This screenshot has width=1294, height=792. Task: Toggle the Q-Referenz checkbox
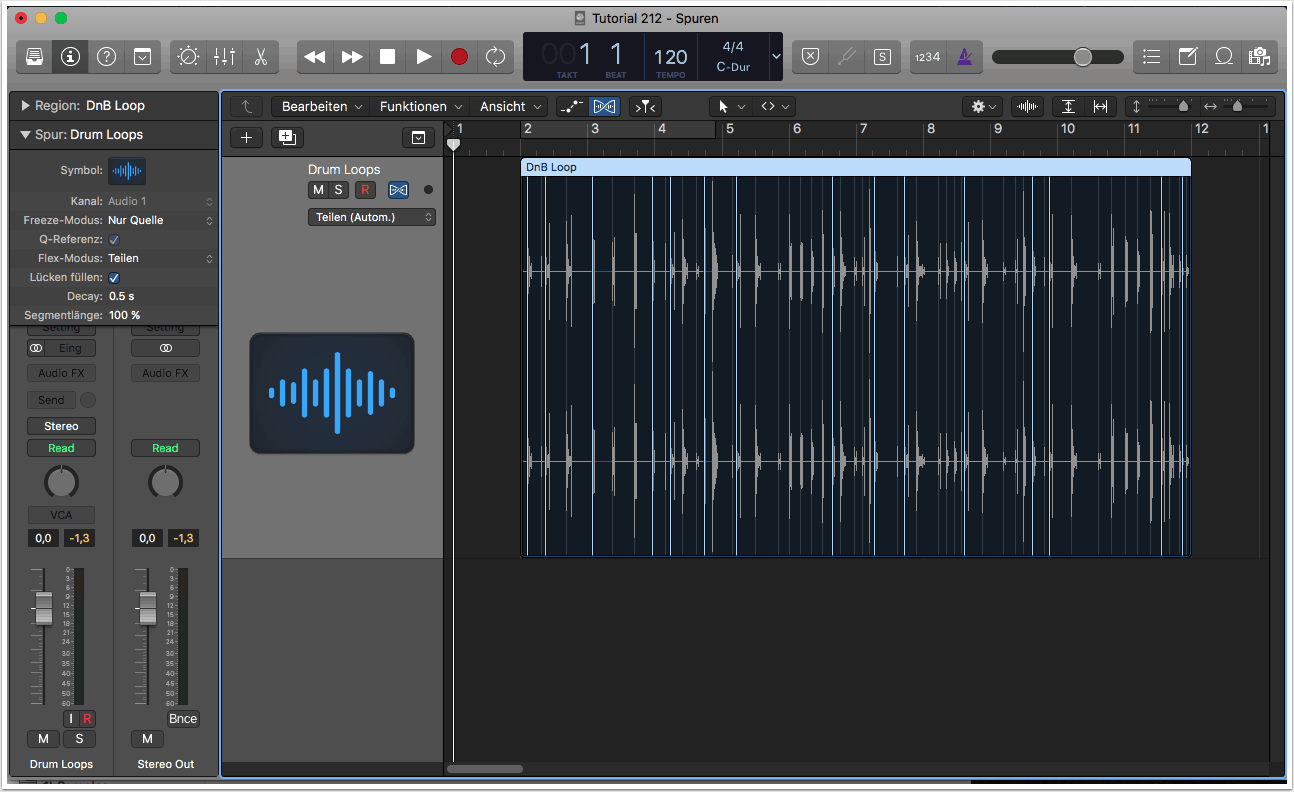[114, 239]
